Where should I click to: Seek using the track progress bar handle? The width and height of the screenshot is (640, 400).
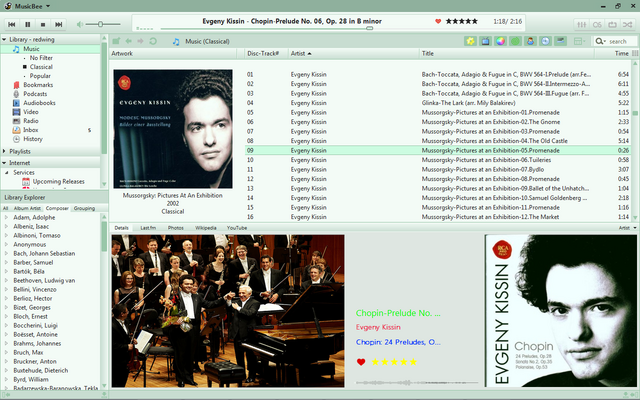(x=369, y=28)
